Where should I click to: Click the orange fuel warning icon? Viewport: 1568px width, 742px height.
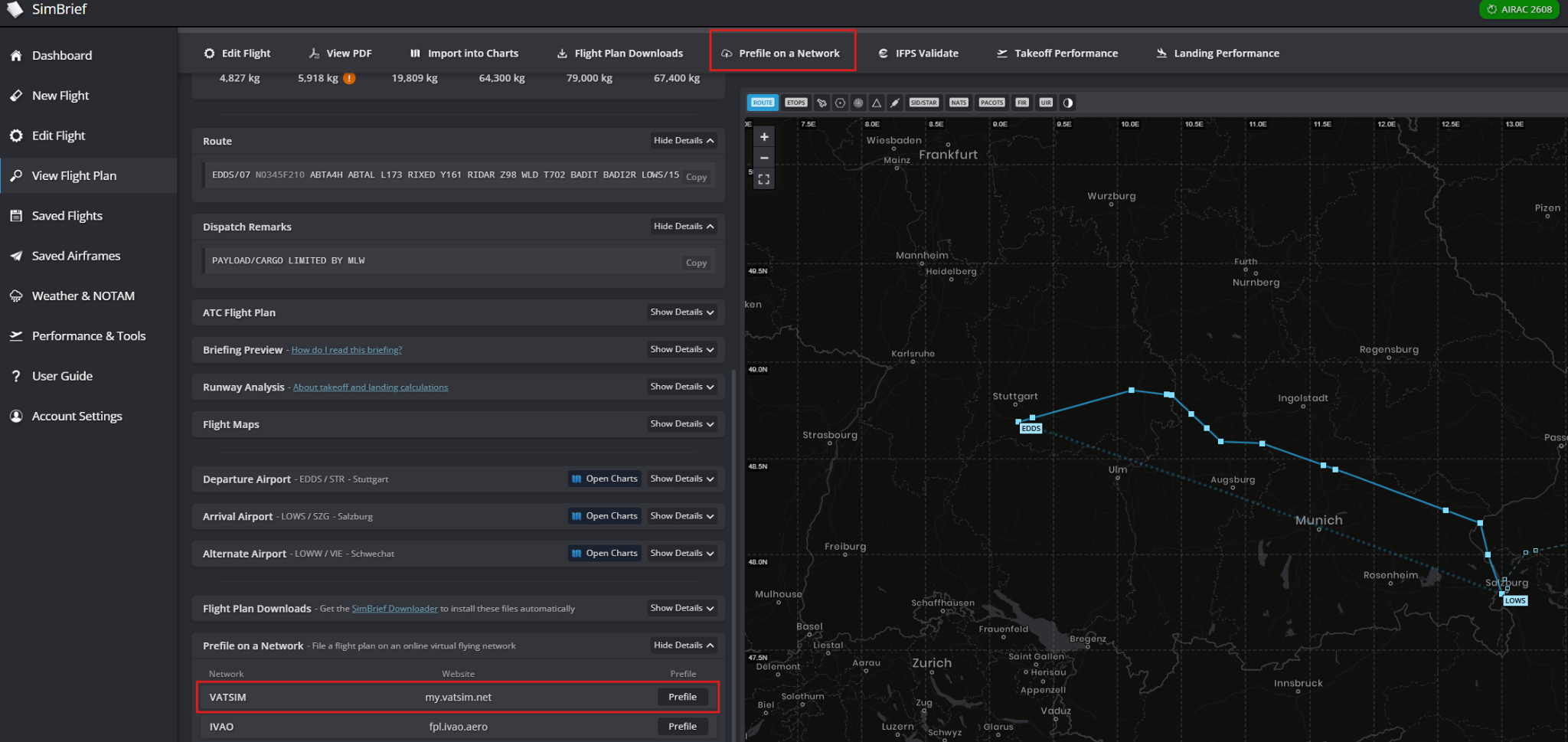[349, 78]
